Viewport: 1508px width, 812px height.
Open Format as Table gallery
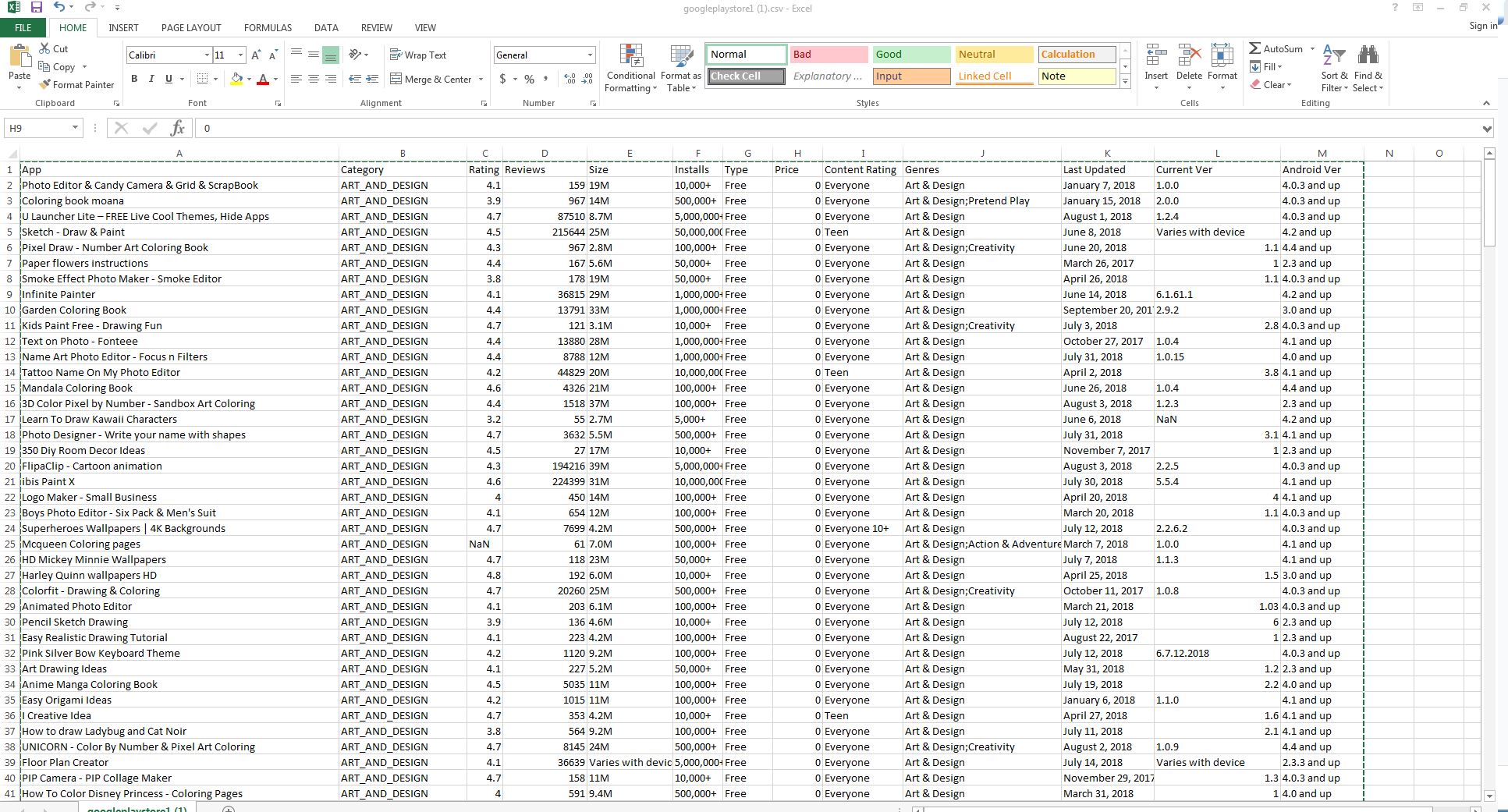(681, 69)
